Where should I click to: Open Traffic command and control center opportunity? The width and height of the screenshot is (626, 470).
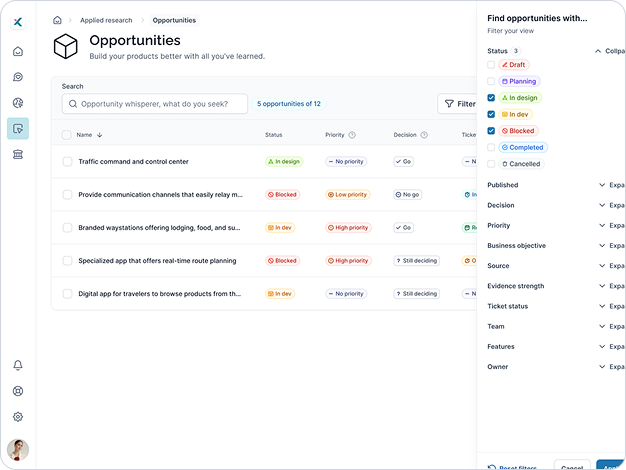pyautogui.click(x=133, y=161)
